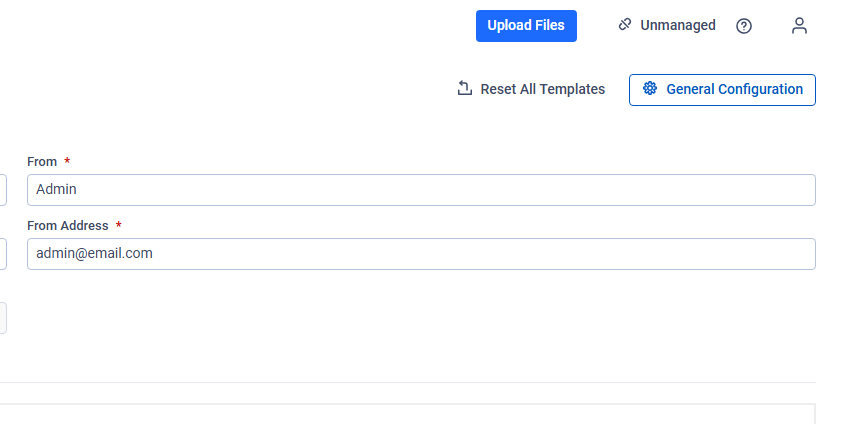
Task: Click inside the empty bottom editor panel
Action: coord(400,414)
